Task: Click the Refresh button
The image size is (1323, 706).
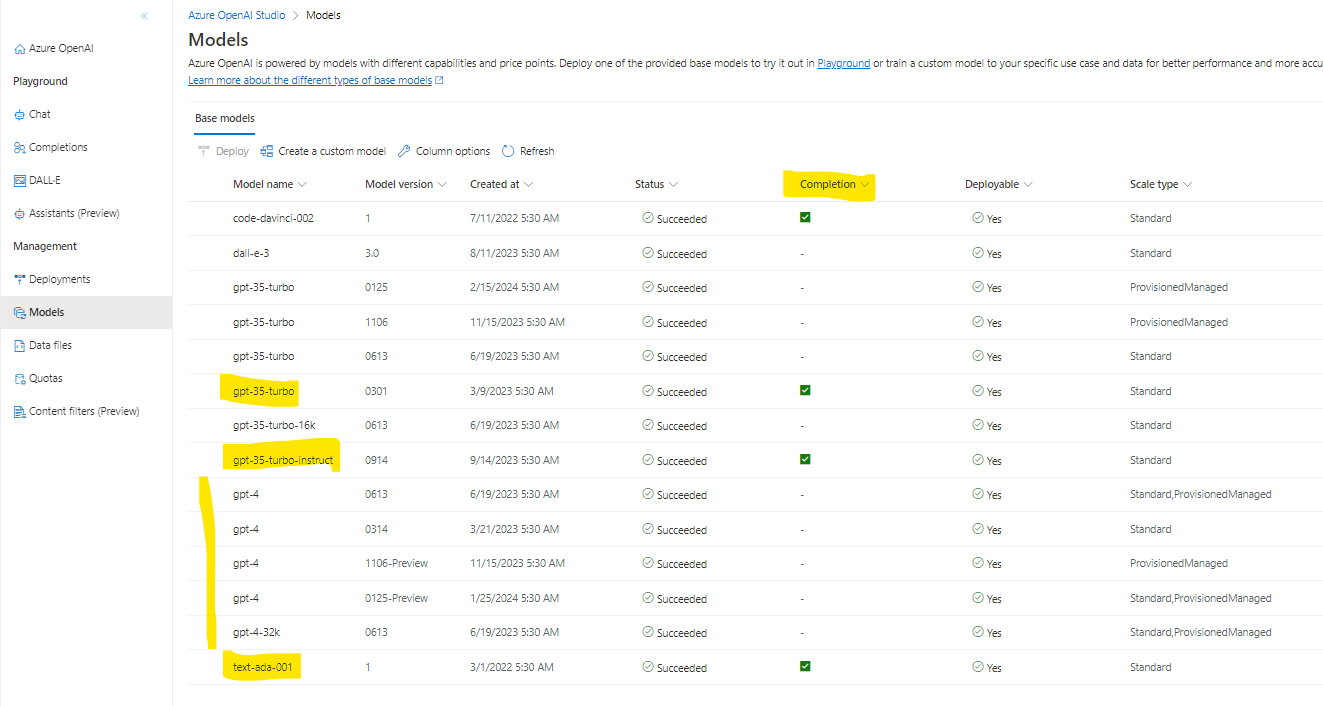Action: tap(528, 151)
